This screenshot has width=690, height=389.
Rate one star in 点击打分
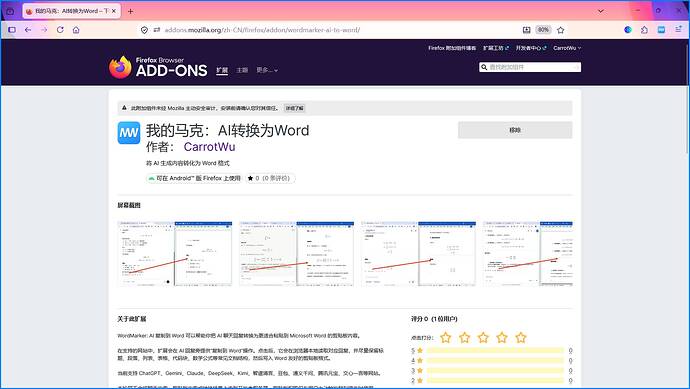click(x=446, y=338)
